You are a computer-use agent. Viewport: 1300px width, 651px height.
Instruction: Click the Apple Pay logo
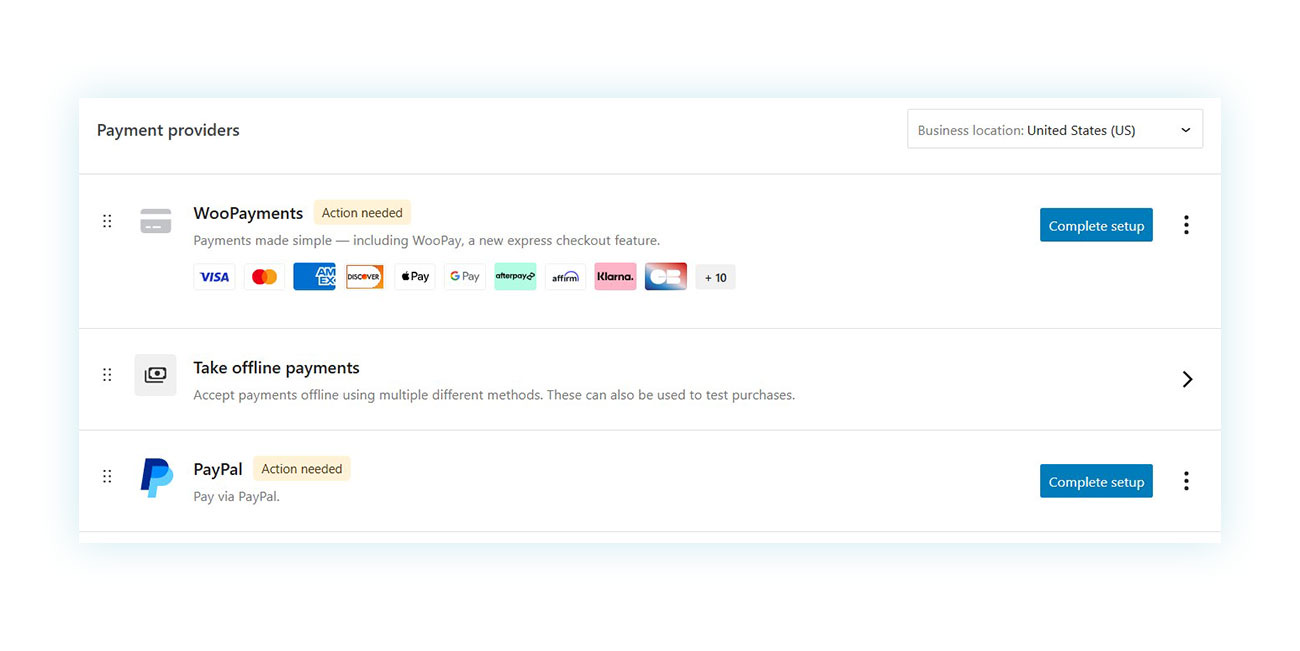coord(414,277)
